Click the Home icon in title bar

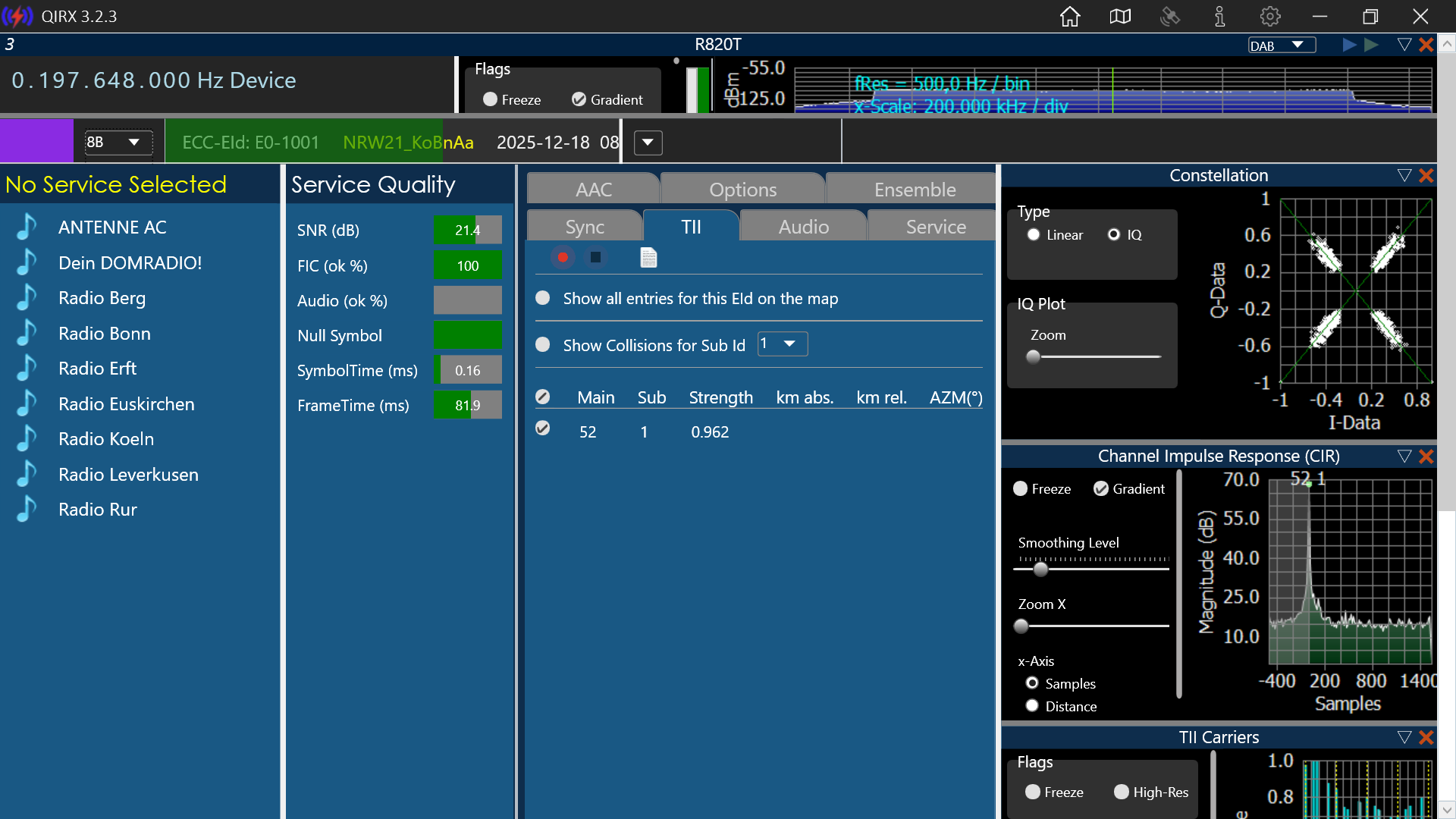(x=1069, y=17)
